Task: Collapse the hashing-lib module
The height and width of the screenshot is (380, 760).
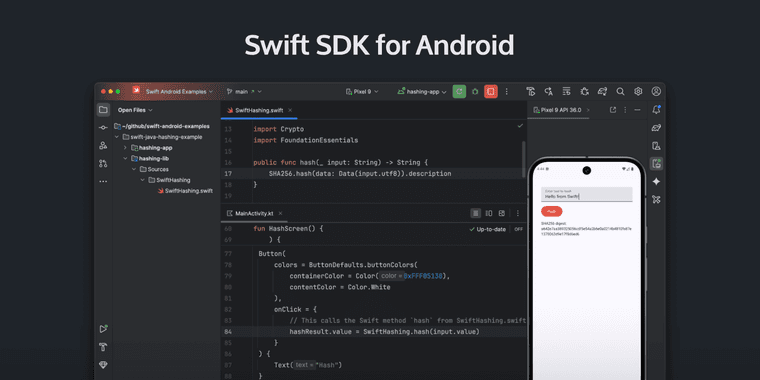Action: click(x=125, y=158)
